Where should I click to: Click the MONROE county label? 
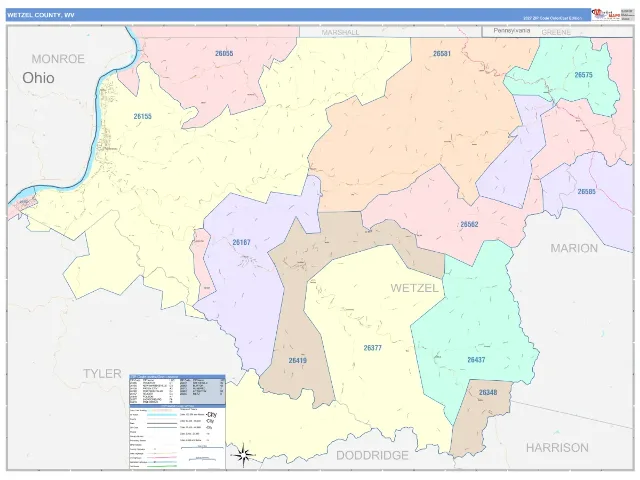[x=58, y=59]
